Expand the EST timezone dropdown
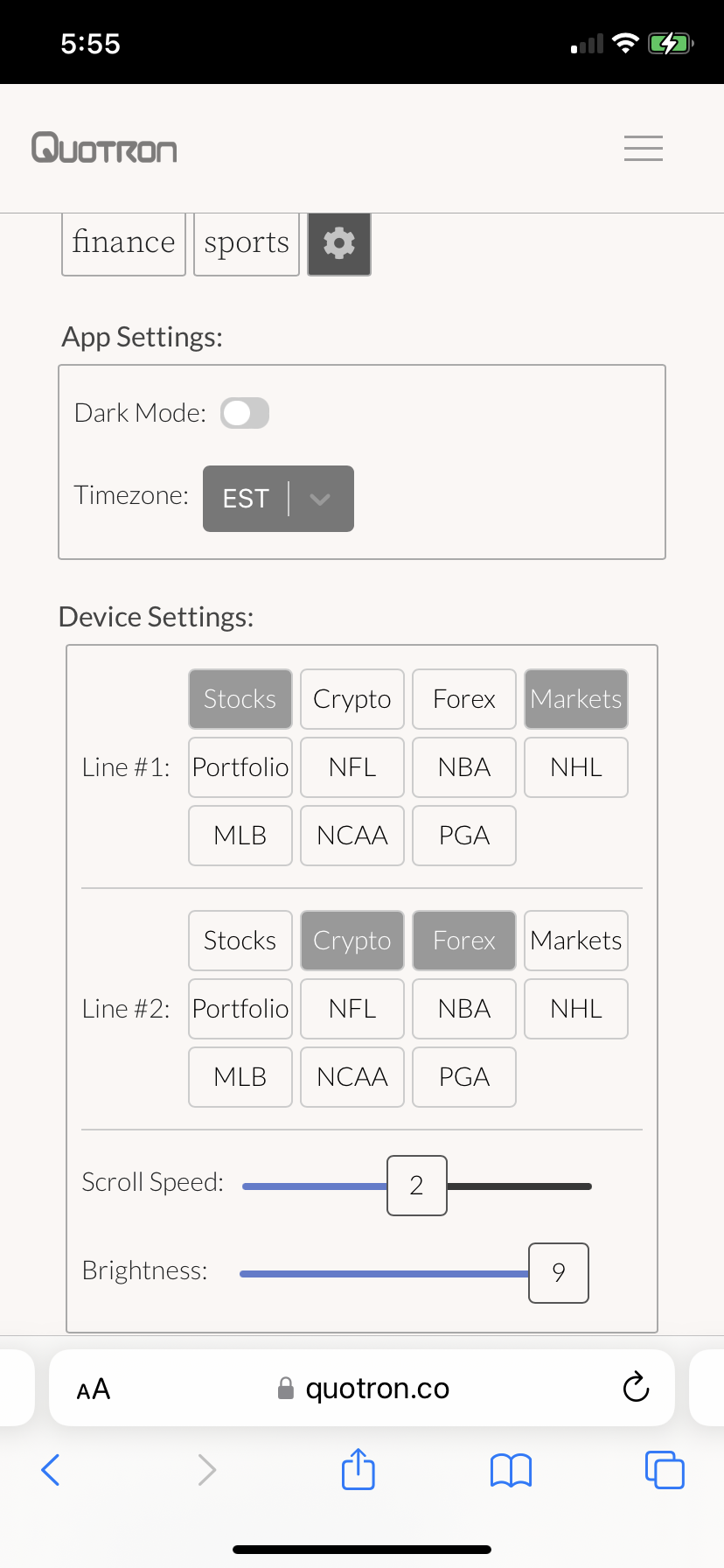 pos(278,499)
